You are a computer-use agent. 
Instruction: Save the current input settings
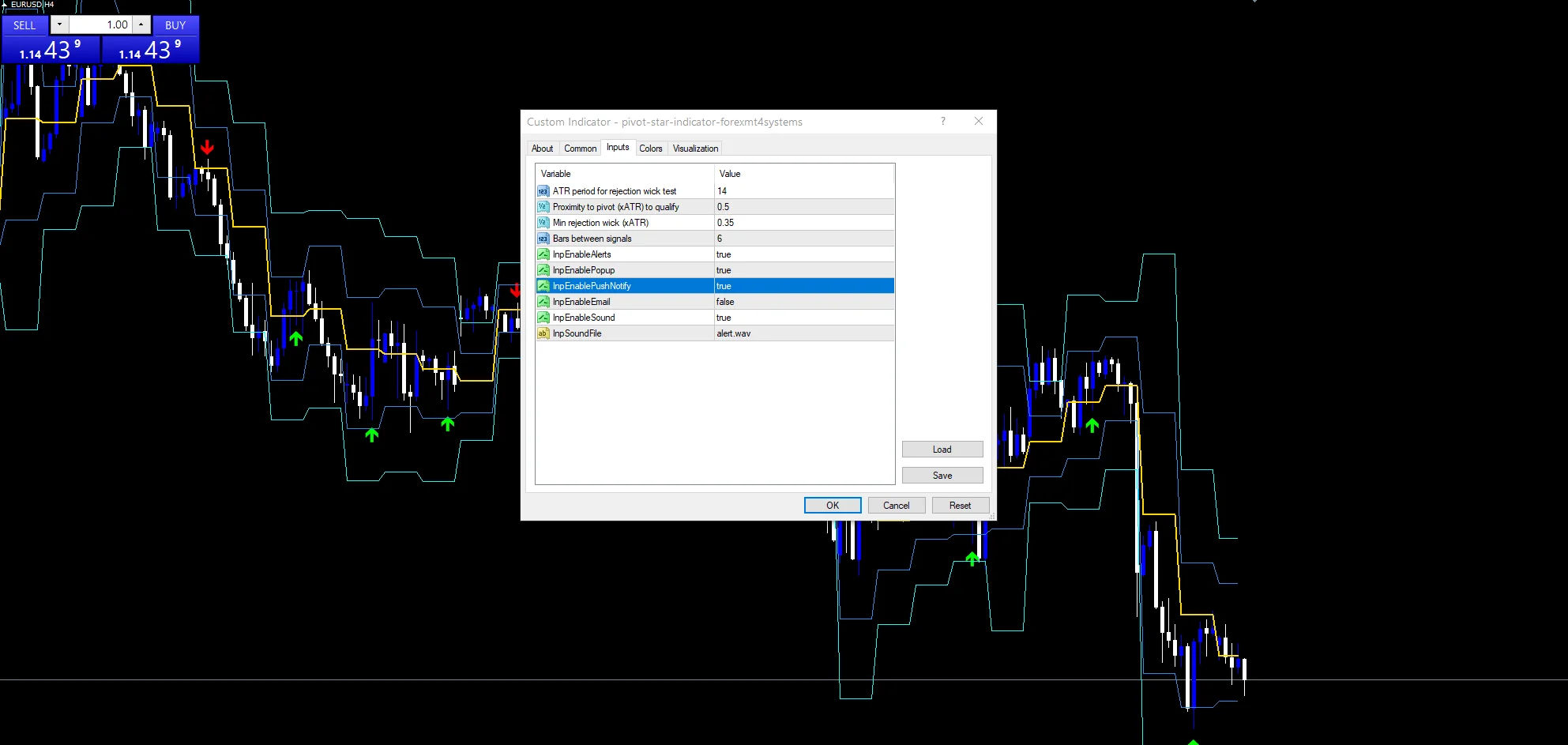942,476
